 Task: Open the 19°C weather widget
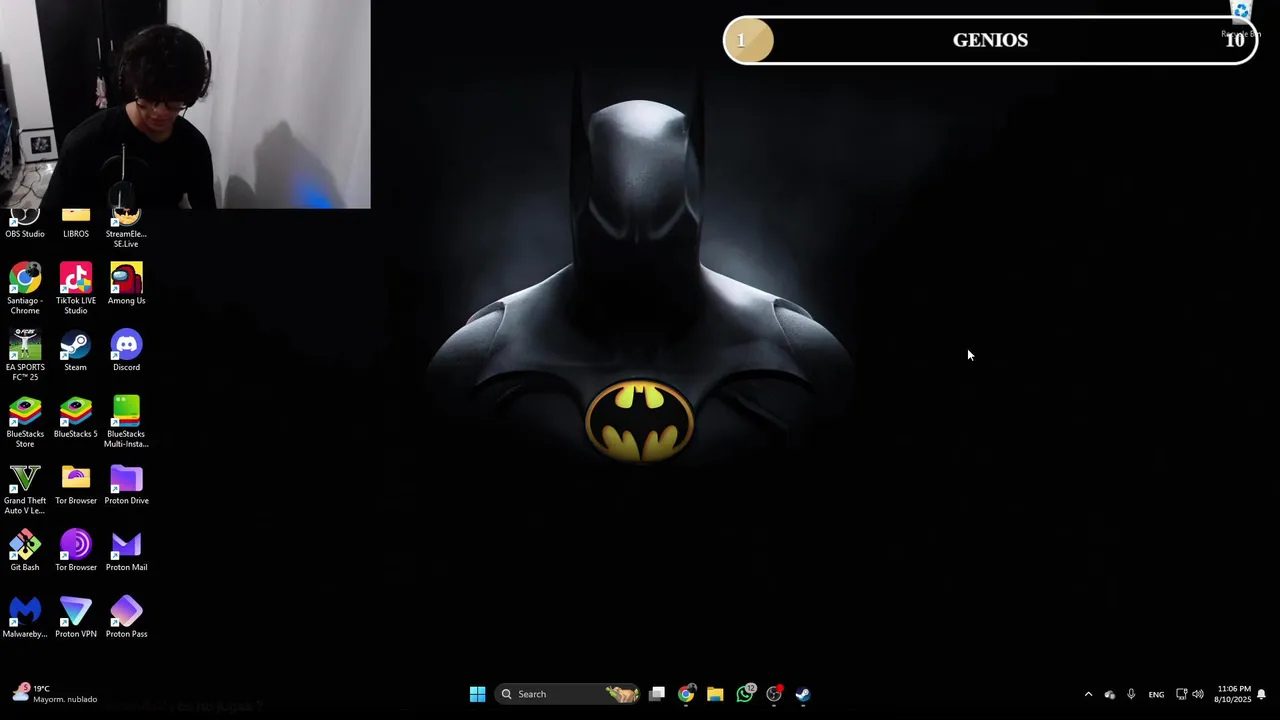pos(54,693)
